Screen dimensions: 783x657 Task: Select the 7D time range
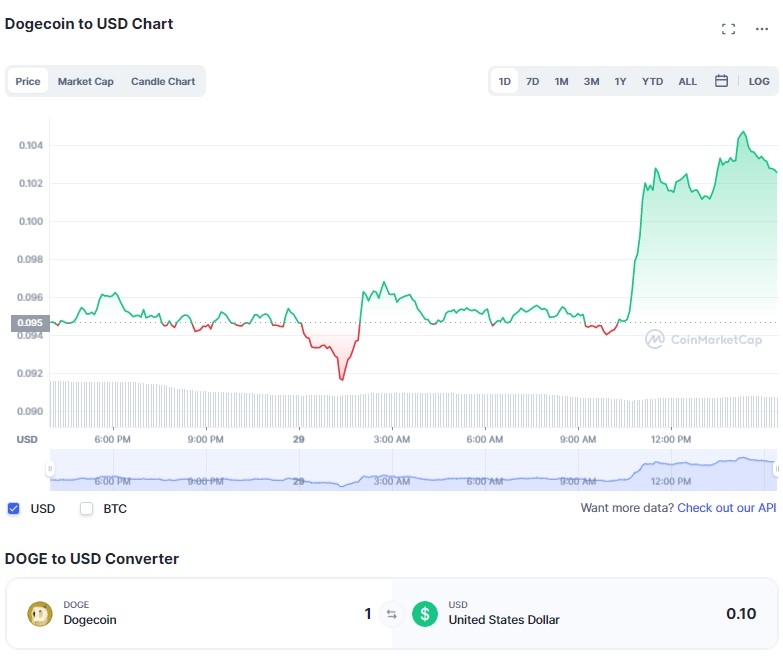(x=532, y=81)
